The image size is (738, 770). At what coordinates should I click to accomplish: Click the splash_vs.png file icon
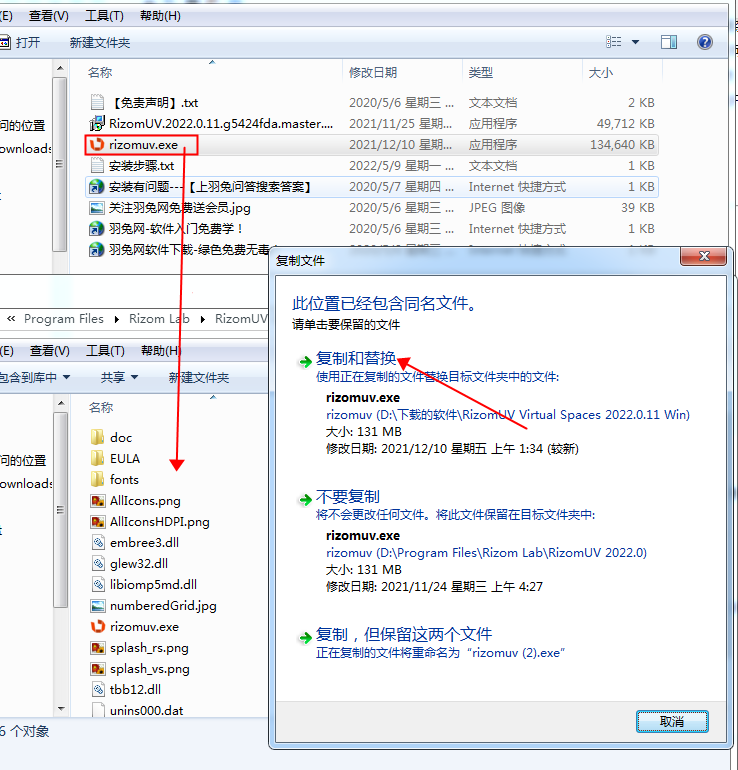[98, 669]
